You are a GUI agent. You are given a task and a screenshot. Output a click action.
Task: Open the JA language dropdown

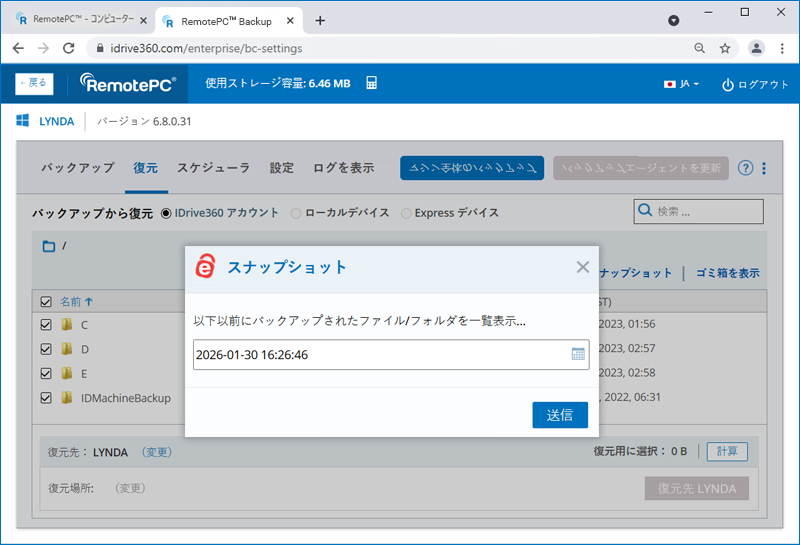681,84
